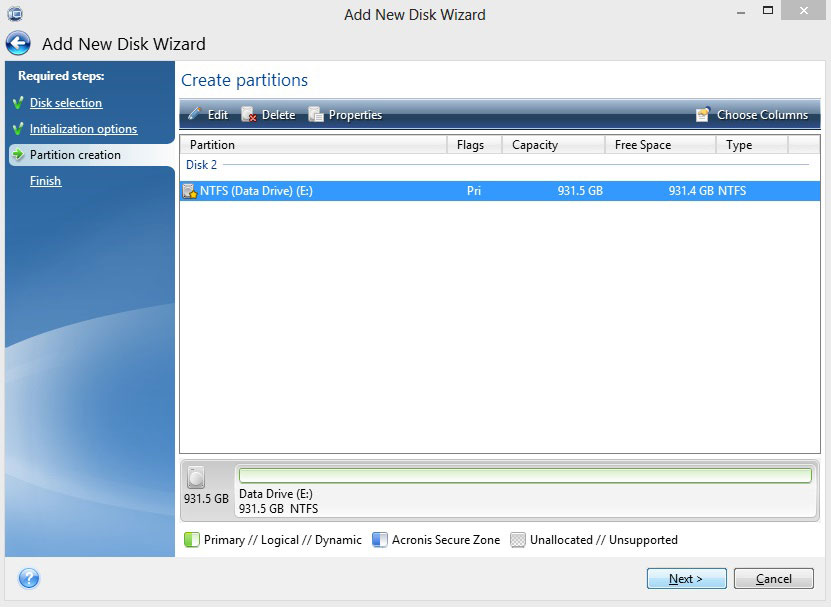This screenshot has width=831, height=614.
Task: Go to Disk selection step
Action: pos(65,103)
